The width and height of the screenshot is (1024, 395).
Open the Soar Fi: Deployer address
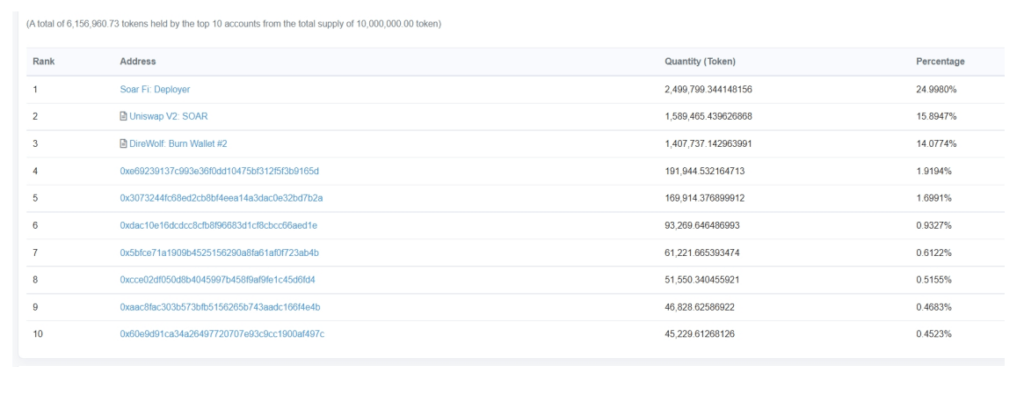pyautogui.click(x=155, y=89)
